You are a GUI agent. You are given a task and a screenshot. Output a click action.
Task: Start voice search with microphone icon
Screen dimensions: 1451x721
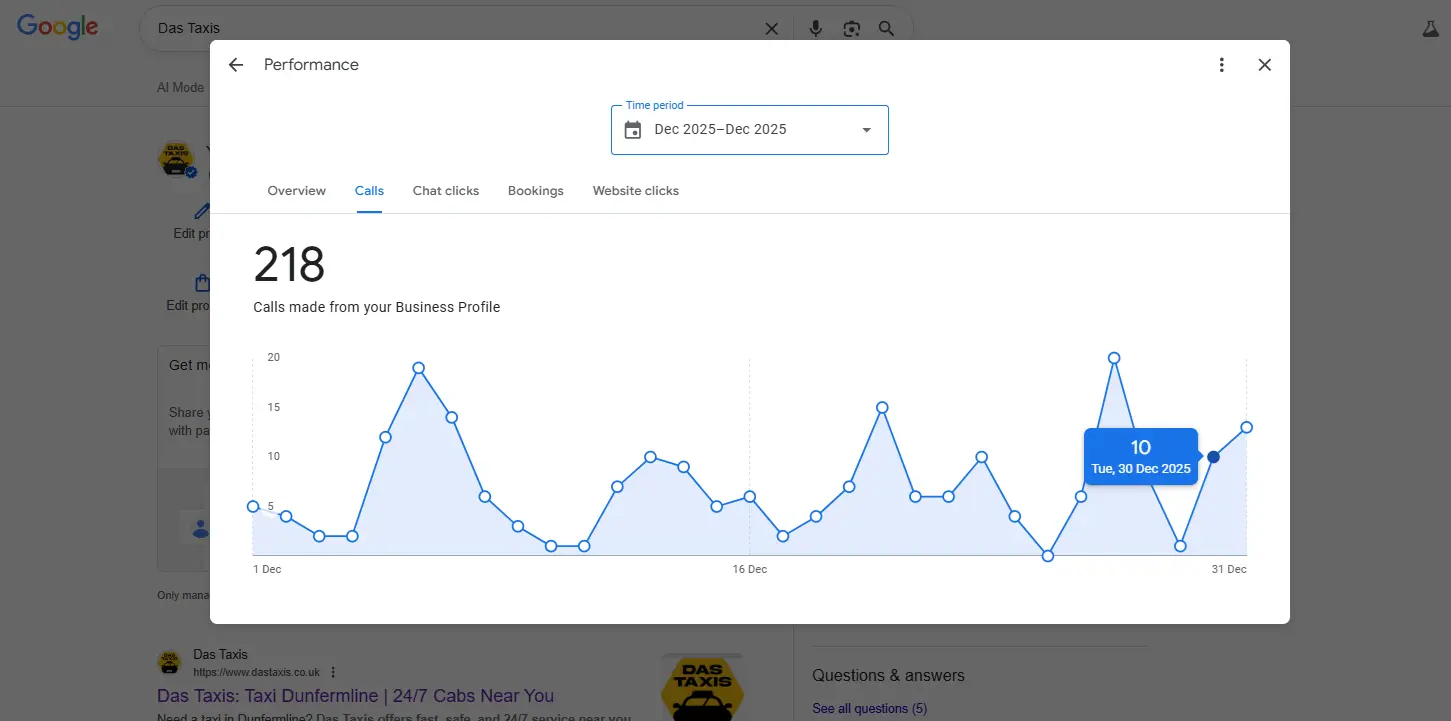815,29
